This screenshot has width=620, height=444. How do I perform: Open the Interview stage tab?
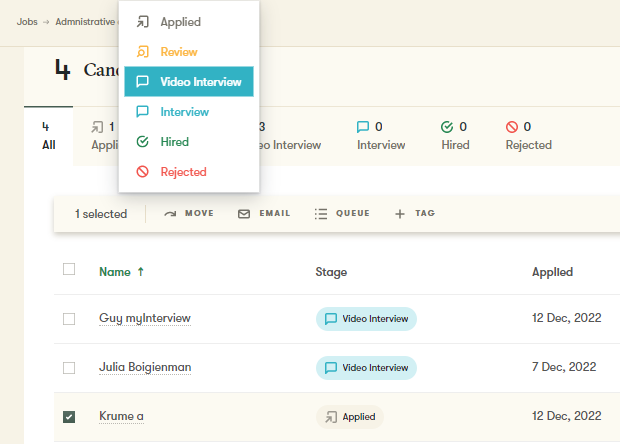(x=381, y=136)
